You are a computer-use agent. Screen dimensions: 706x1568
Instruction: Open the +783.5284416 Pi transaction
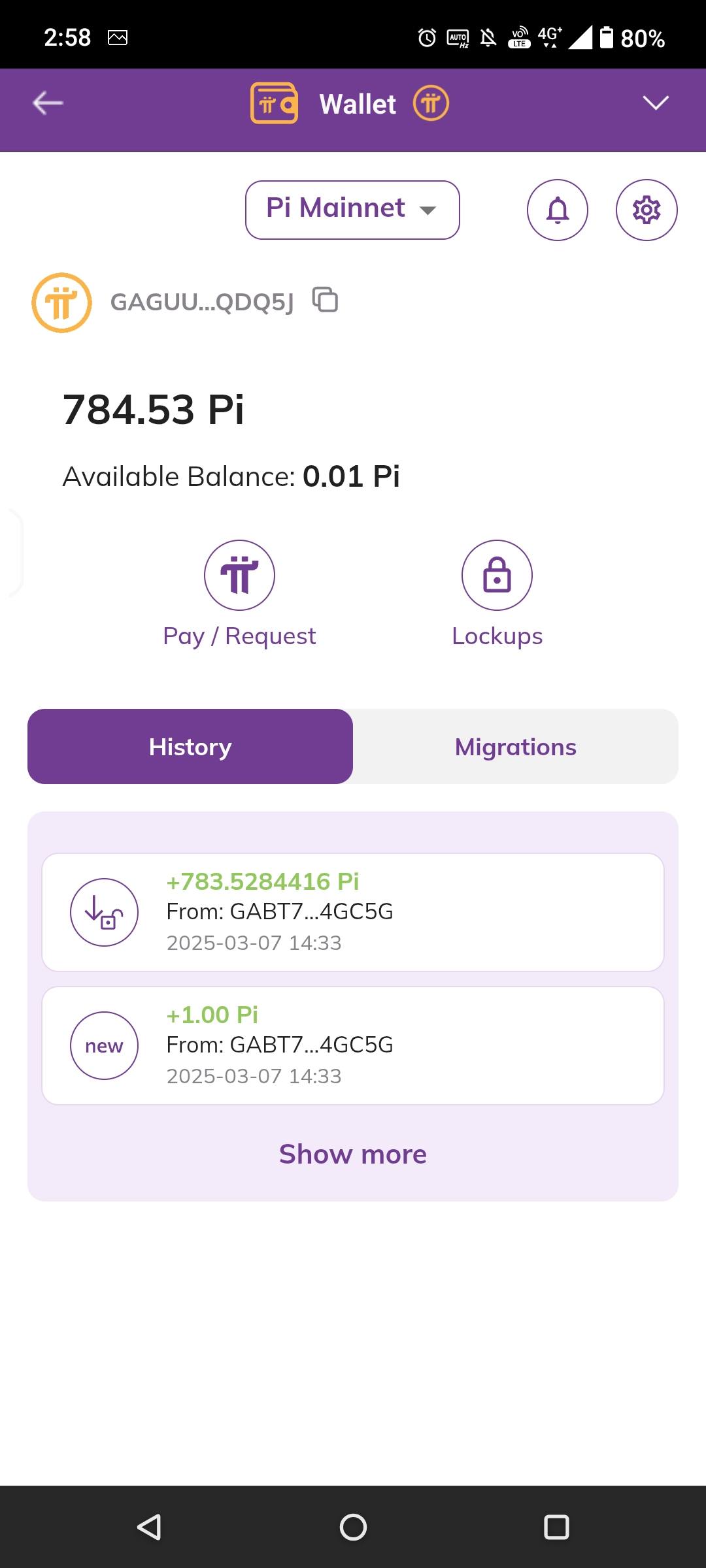(x=353, y=912)
